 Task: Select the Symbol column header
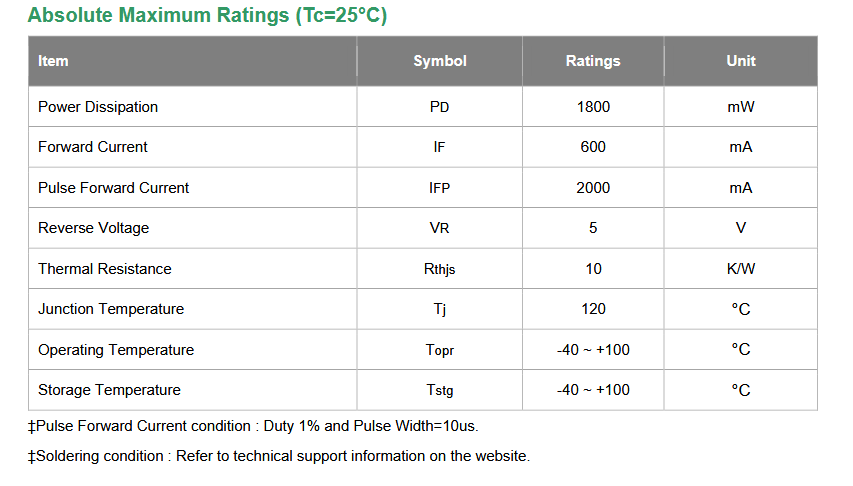click(x=440, y=61)
